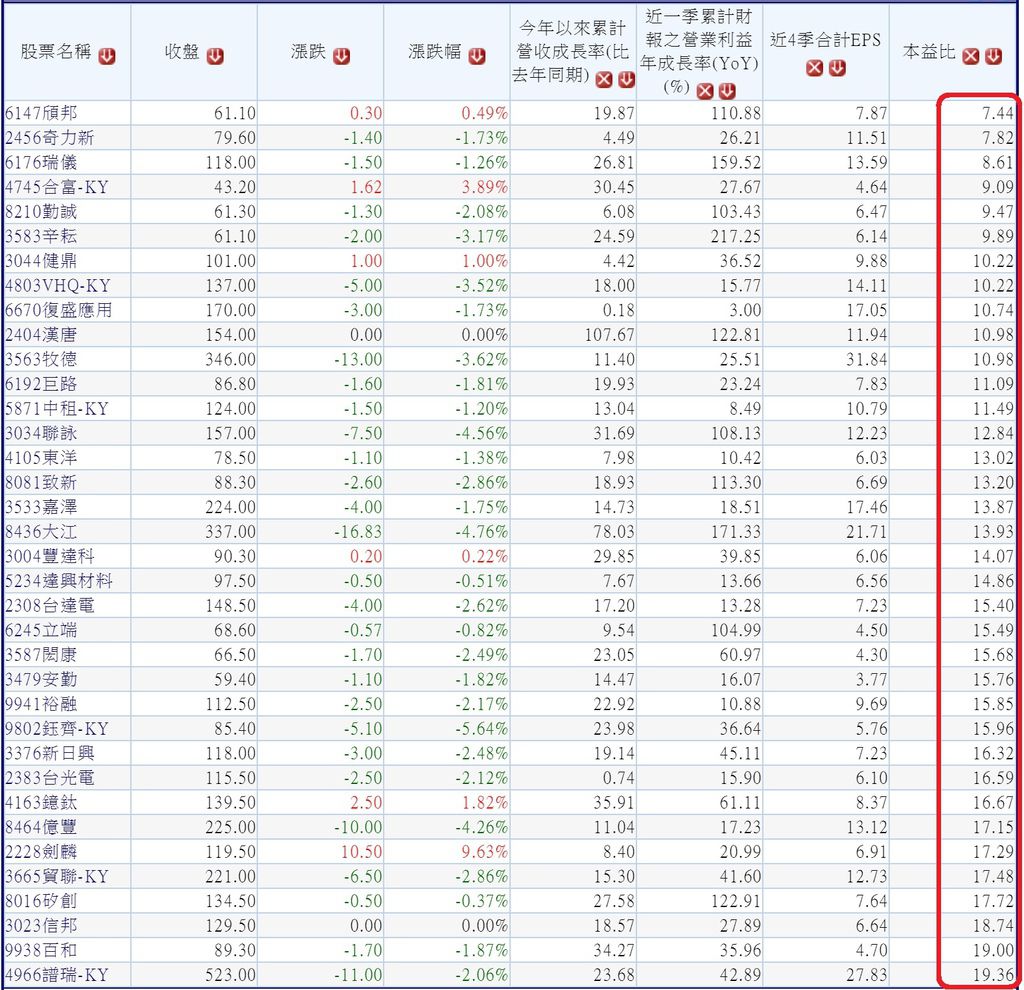The image size is (1024, 990).
Task: Delete the YoY column using the X icon
Action: click(x=704, y=89)
